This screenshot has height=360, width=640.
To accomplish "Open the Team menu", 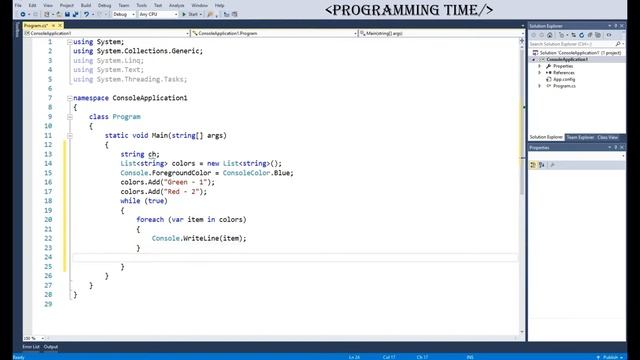I will 124,5.
